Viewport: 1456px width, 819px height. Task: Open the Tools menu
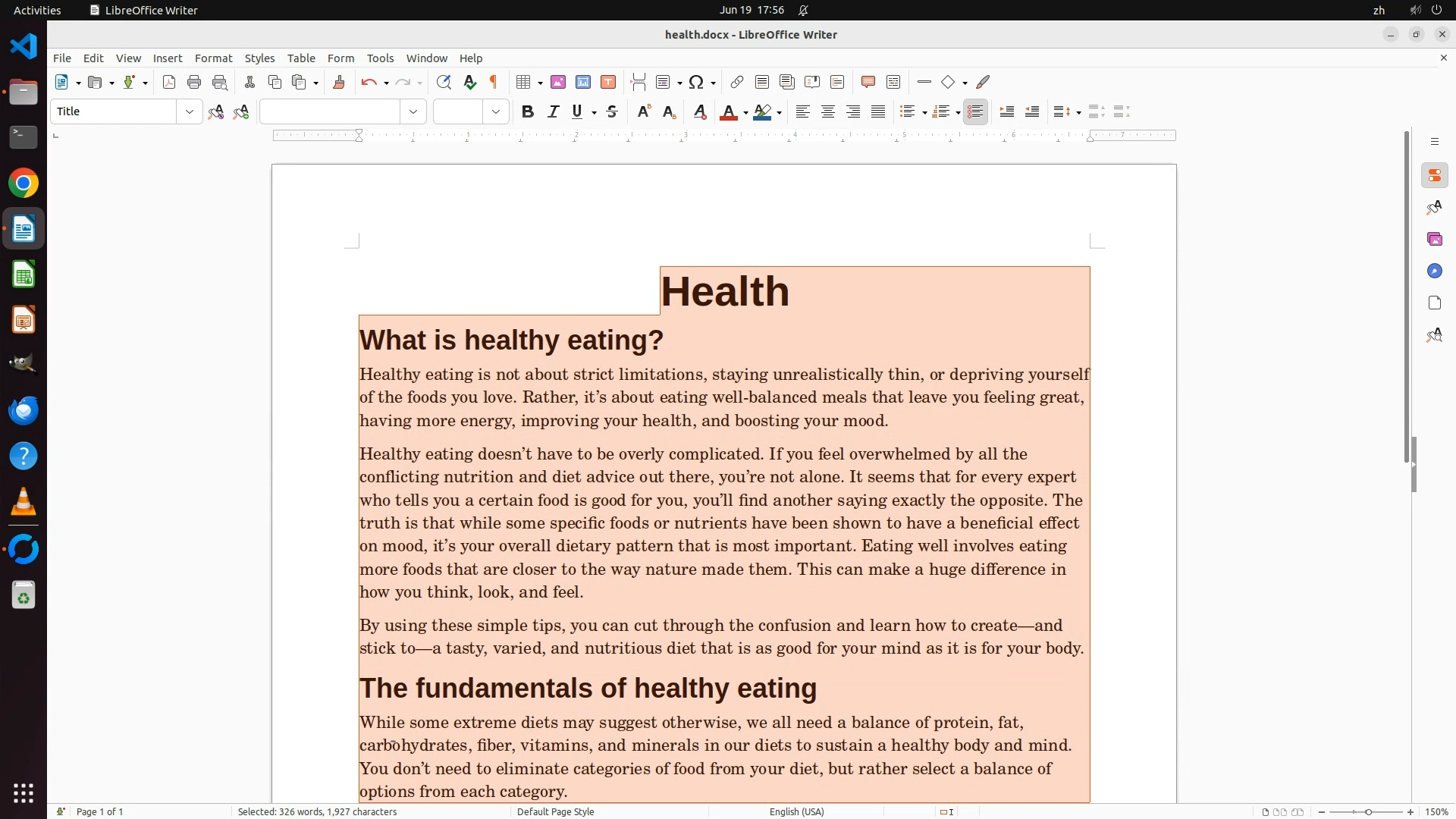tap(380, 58)
